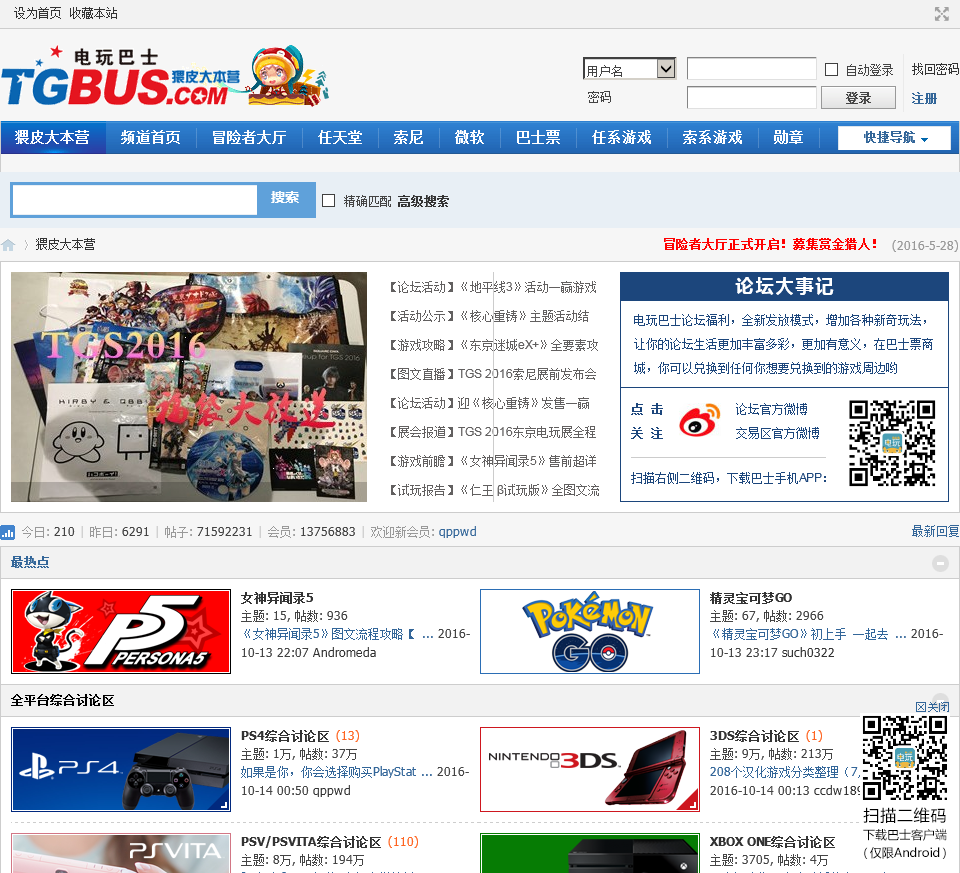
Task: Open the home icon in the breadcrumb
Action: click(8, 245)
